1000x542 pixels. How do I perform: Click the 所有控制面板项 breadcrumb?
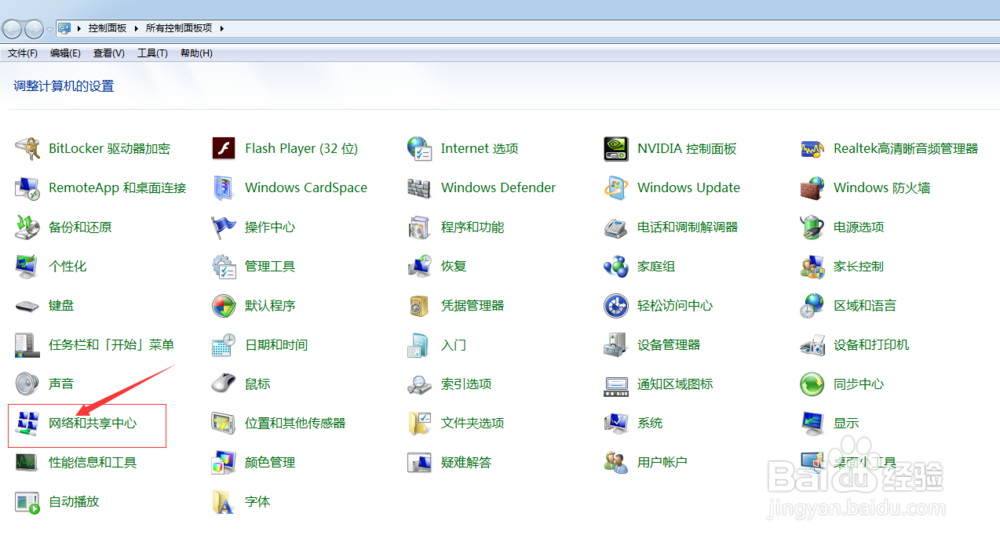tap(179, 28)
